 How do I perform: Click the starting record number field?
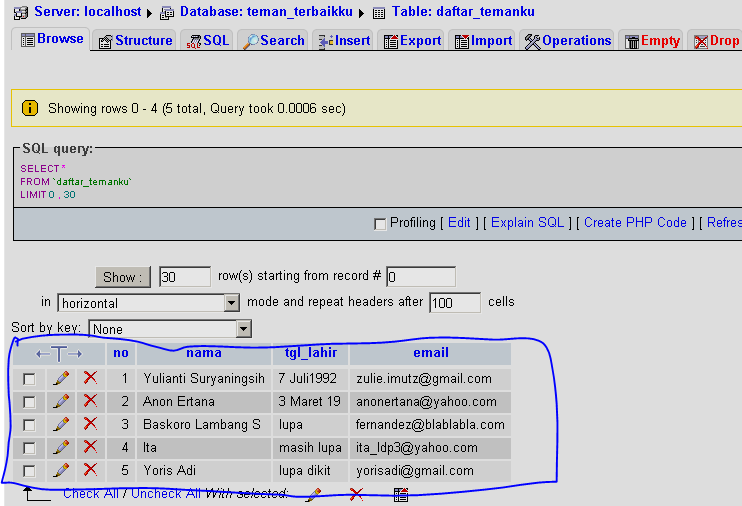[421, 276]
